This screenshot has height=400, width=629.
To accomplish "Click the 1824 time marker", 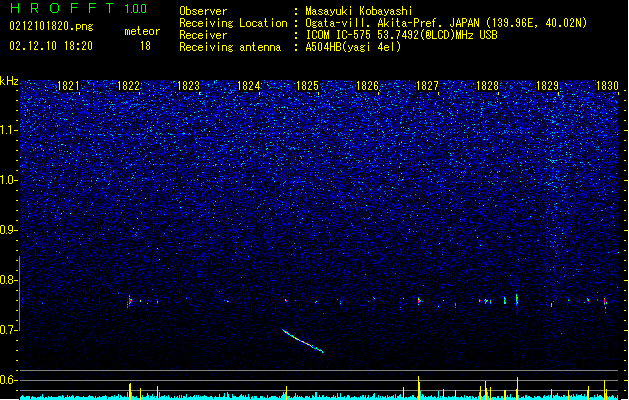I will coord(248,86).
